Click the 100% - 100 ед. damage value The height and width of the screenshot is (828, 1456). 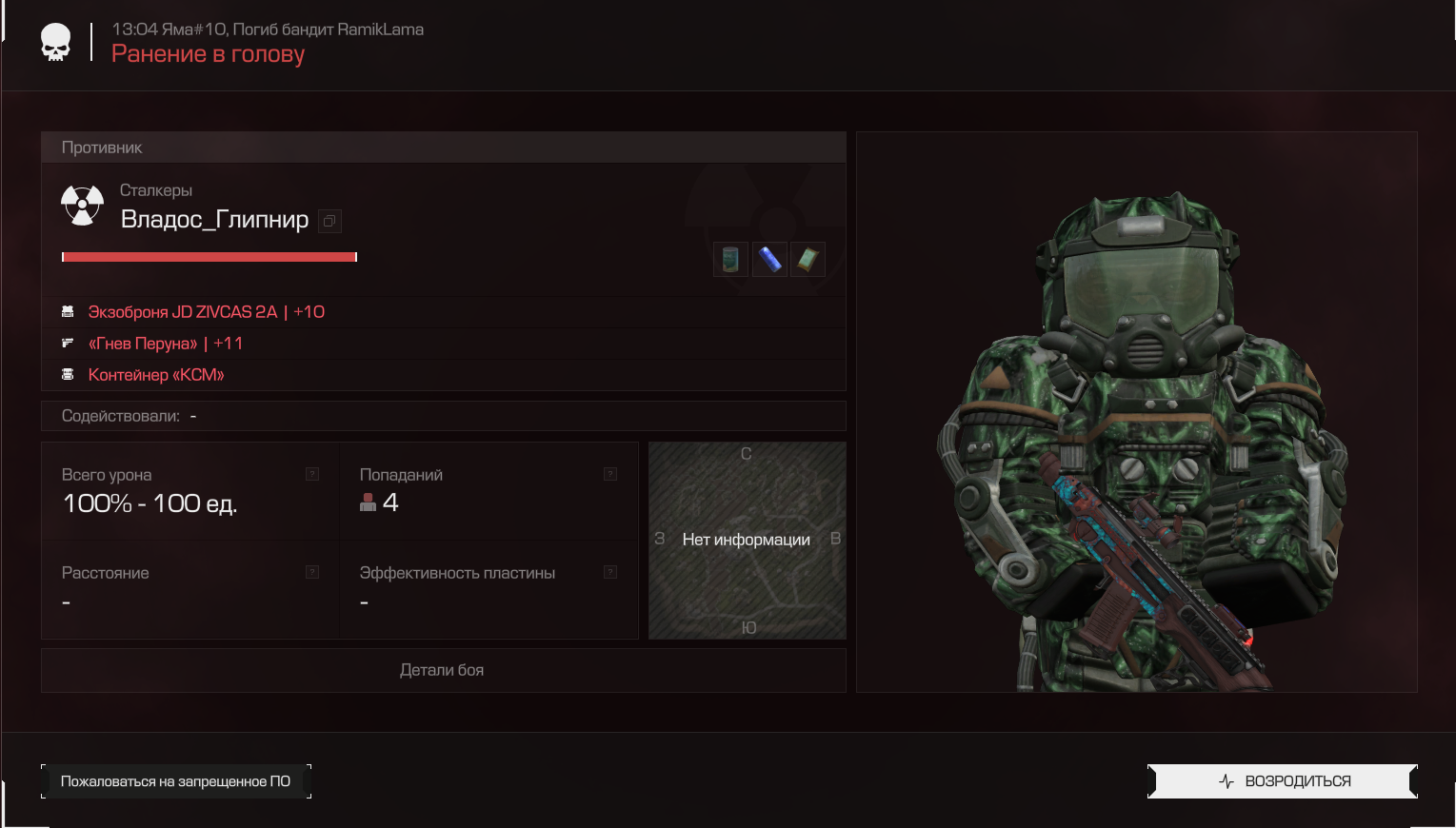coord(150,503)
